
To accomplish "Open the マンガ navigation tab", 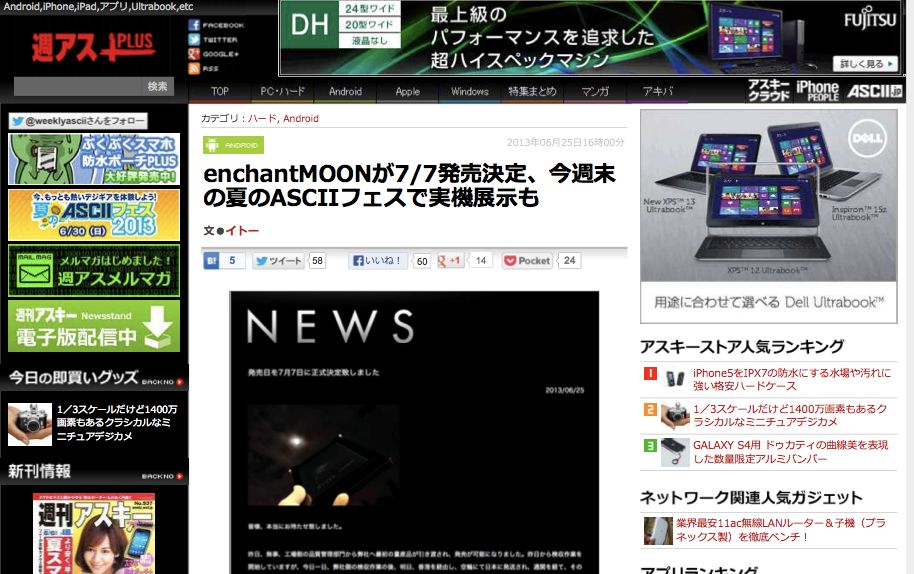I will [x=595, y=91].
